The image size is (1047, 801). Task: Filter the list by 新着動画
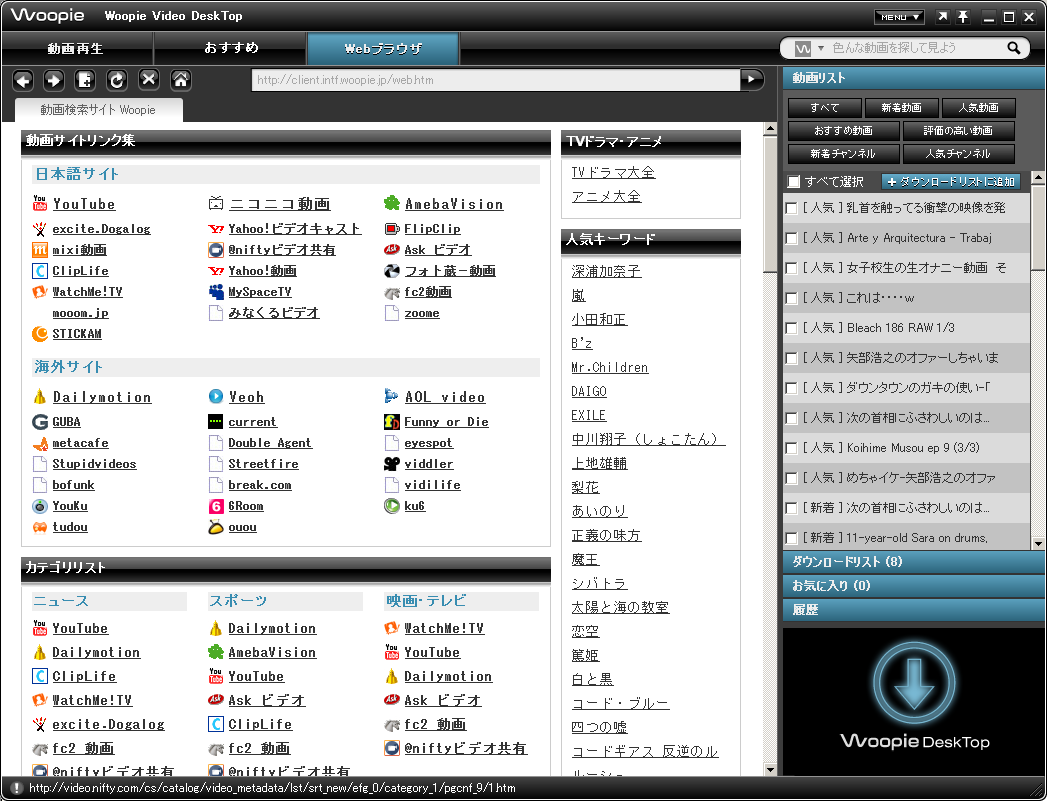tap(901, 107)
